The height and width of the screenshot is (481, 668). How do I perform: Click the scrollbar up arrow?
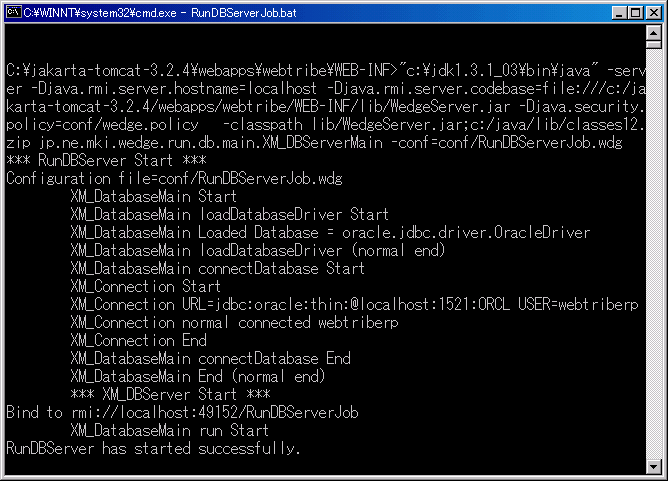pyautogui.click(x=654, y=35)
